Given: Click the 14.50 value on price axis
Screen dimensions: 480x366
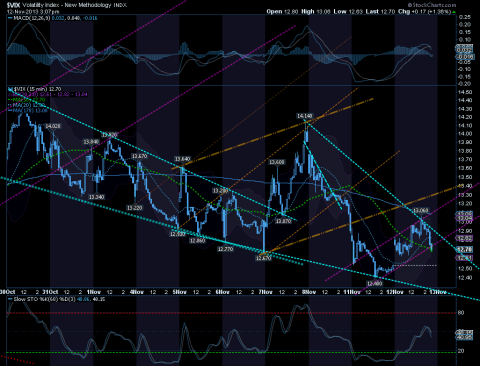Looking at the screenshot, I should [465, 92].
